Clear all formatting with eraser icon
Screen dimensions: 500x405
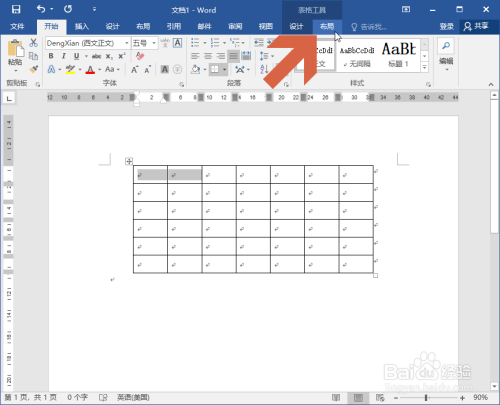[x=140, y=56]
